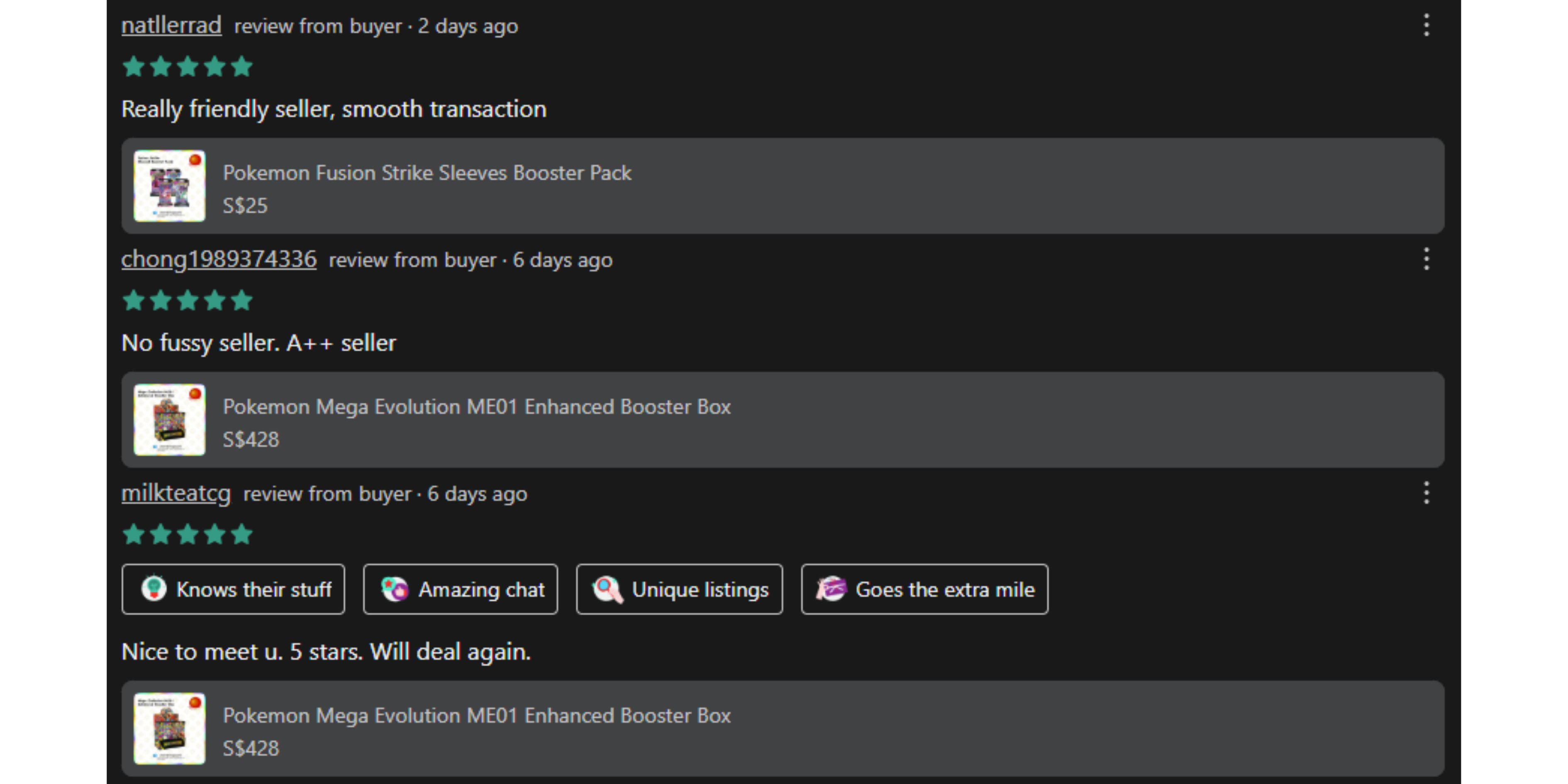Open Pokemon Fusion Strike Sleeves Booster Pack listing
1568x784 pixels.
click(x=427, y=173)
